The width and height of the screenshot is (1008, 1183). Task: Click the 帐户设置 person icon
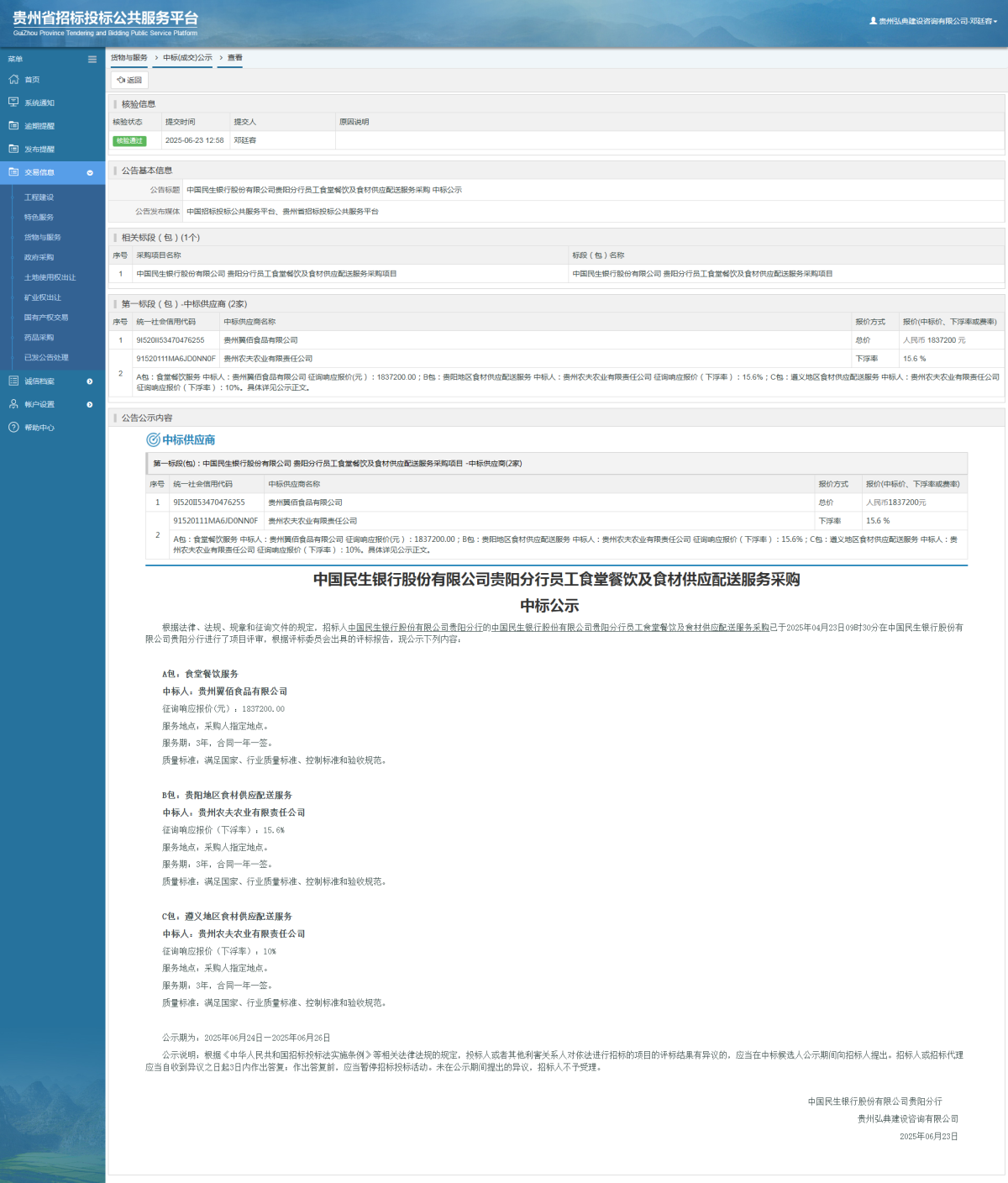[x=13, y=404]
